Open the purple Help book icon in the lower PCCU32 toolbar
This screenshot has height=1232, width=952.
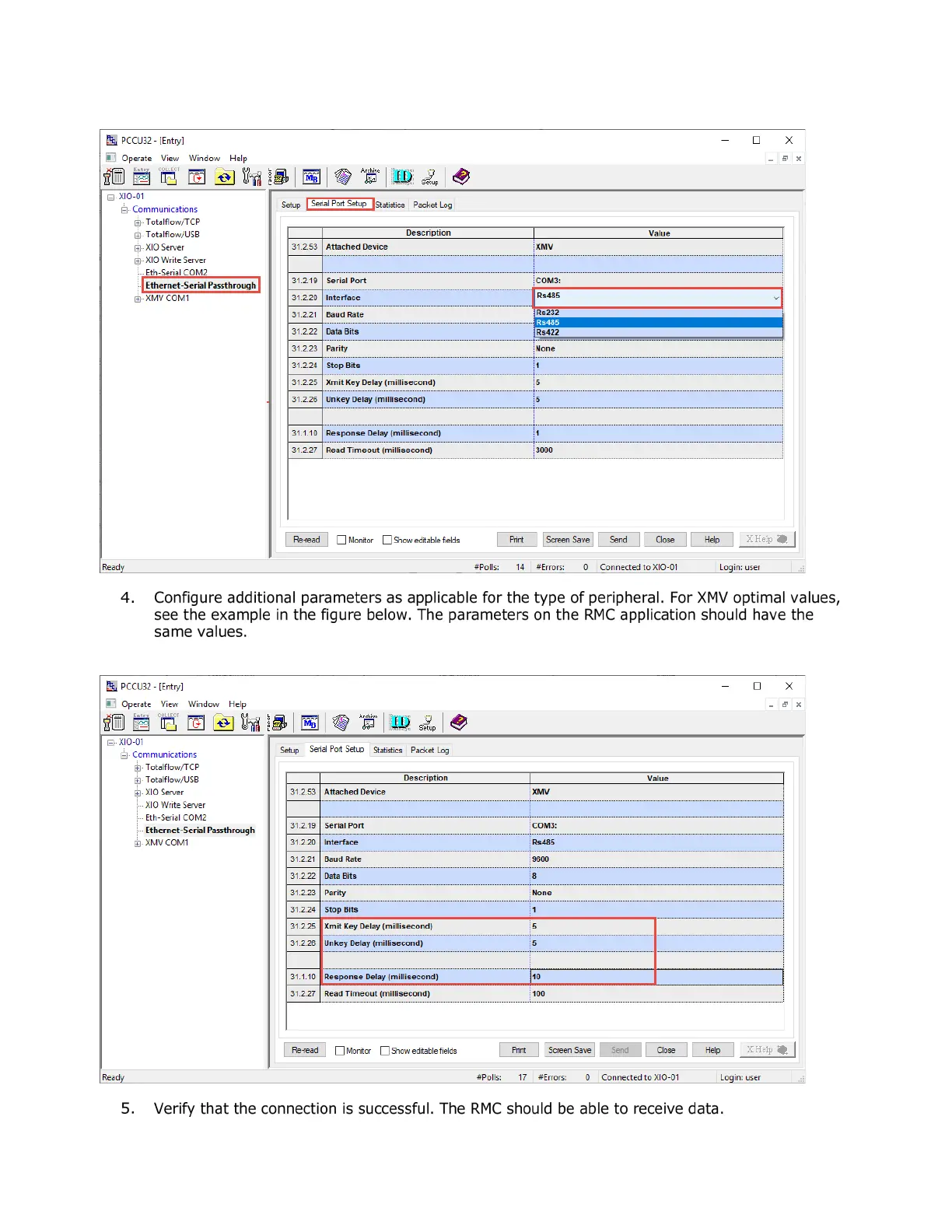pos(460,723)
